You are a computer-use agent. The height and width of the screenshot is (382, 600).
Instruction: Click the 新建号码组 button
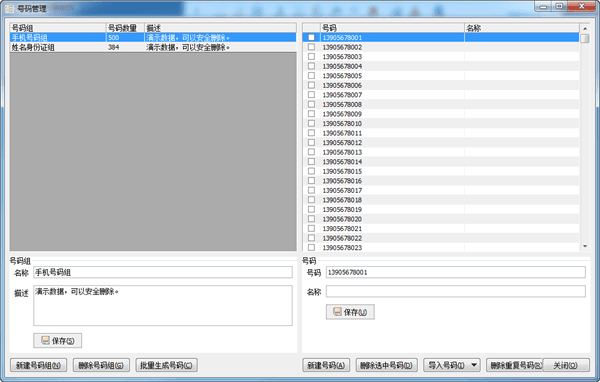[x=38, y=365]
